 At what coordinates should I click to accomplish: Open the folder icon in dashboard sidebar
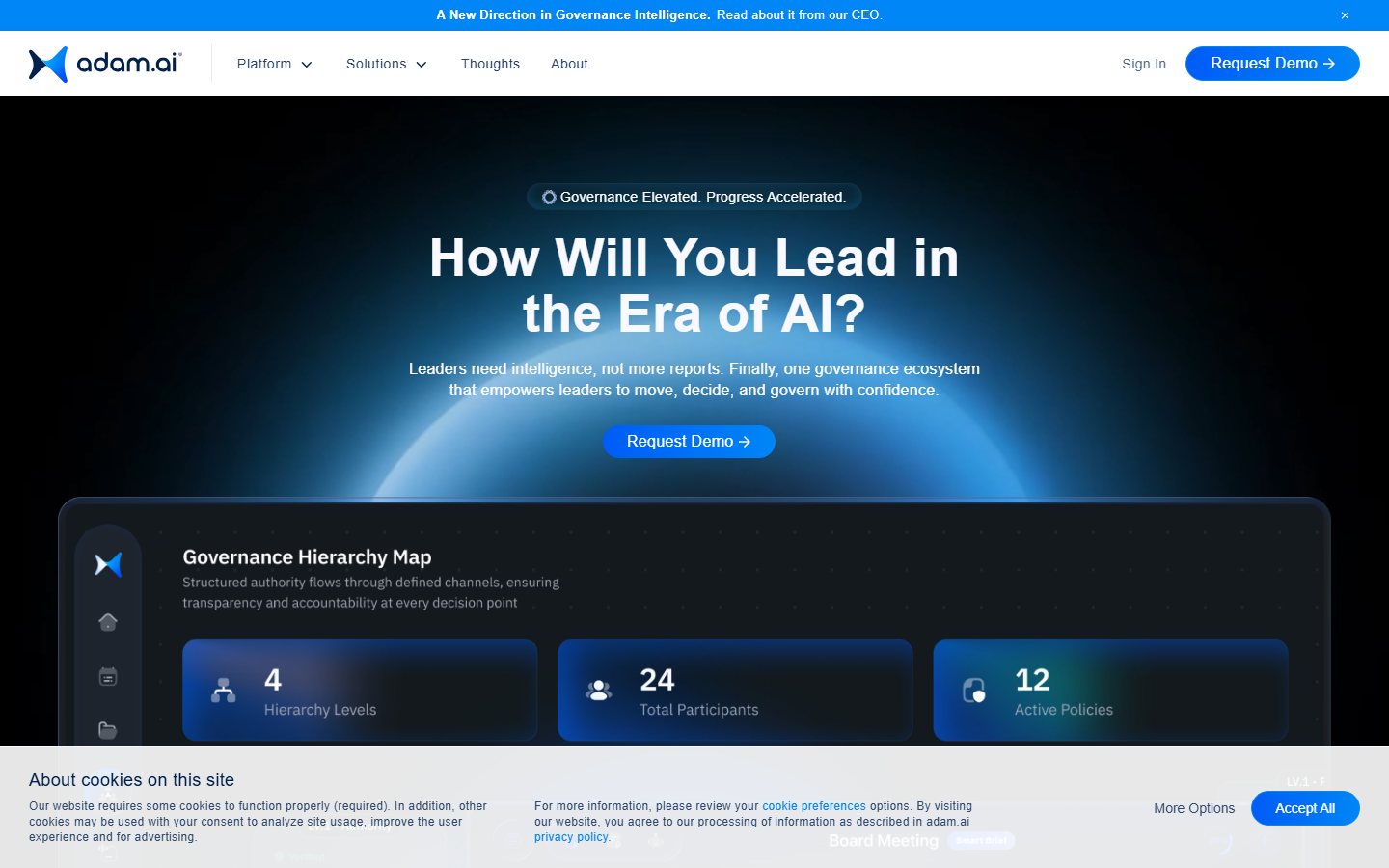(108, 730)
